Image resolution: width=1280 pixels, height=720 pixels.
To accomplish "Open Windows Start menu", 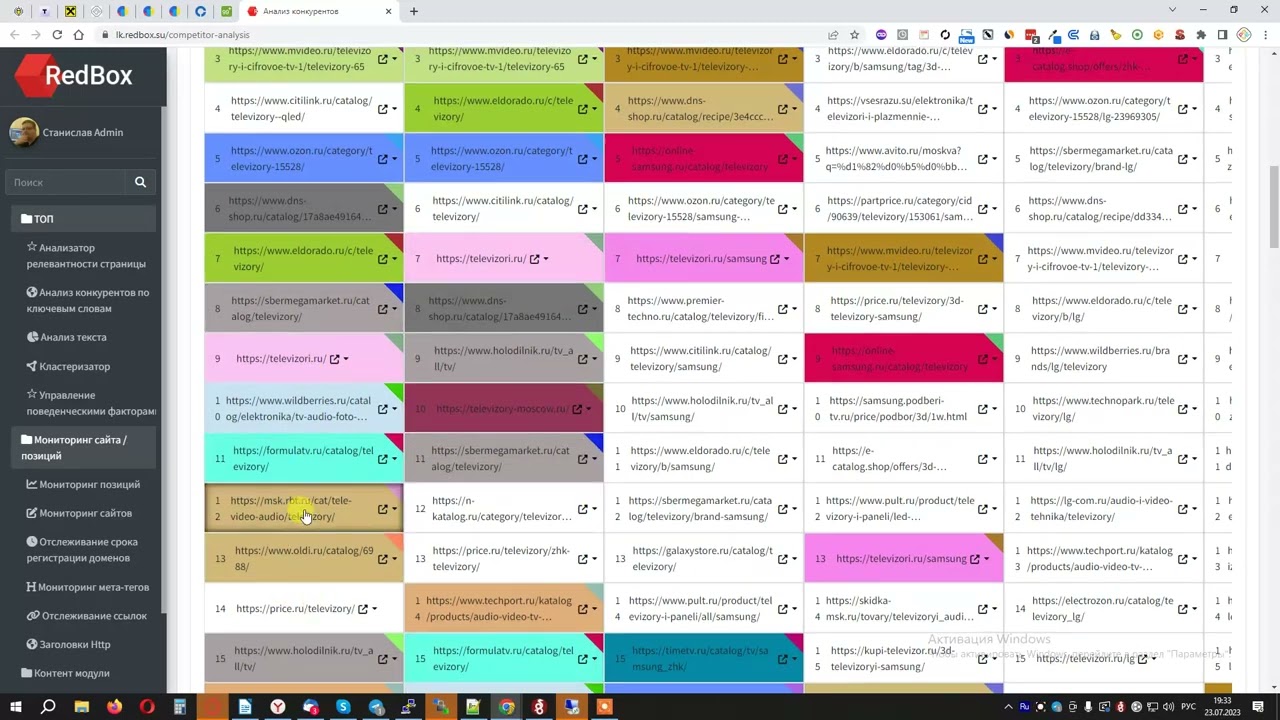I will pyautogui.click(x=15, y=707).
